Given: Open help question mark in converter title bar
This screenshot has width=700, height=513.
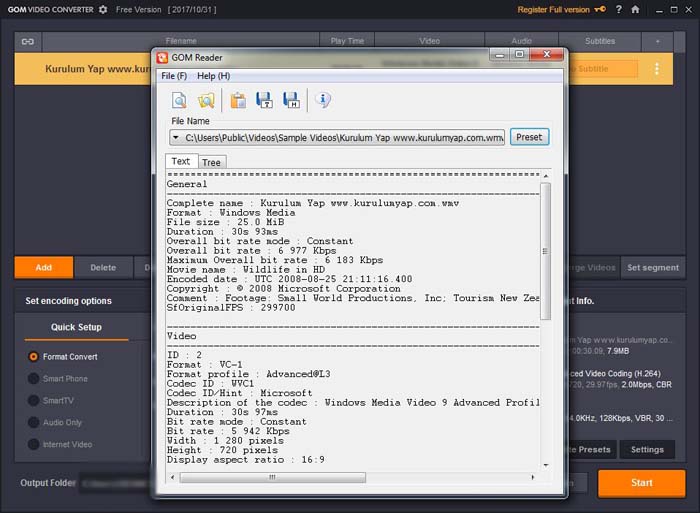Looking at the screenshot, I should click(618, 9).
